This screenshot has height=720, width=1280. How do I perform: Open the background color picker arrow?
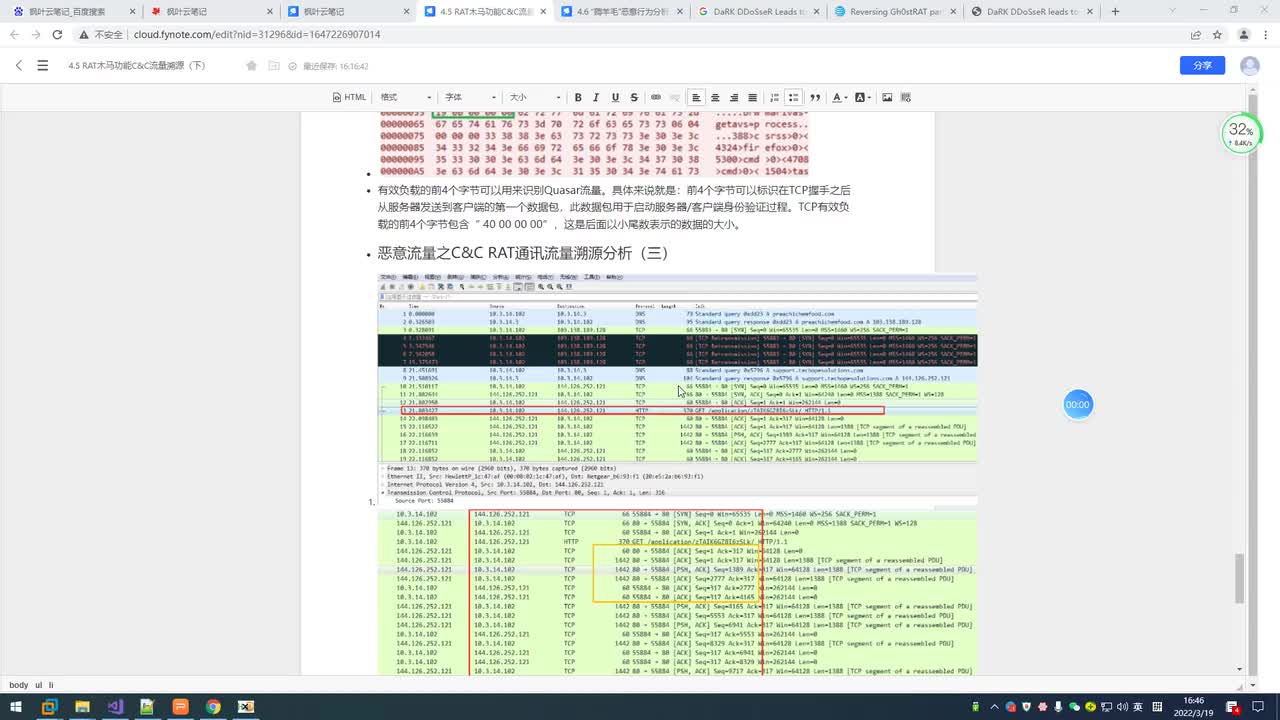click(869, 97)
